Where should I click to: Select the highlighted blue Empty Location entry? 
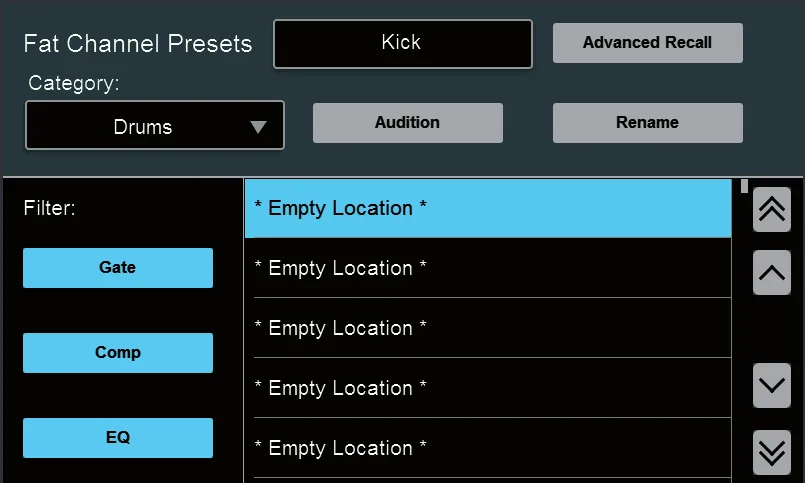[x=488, y=208]
